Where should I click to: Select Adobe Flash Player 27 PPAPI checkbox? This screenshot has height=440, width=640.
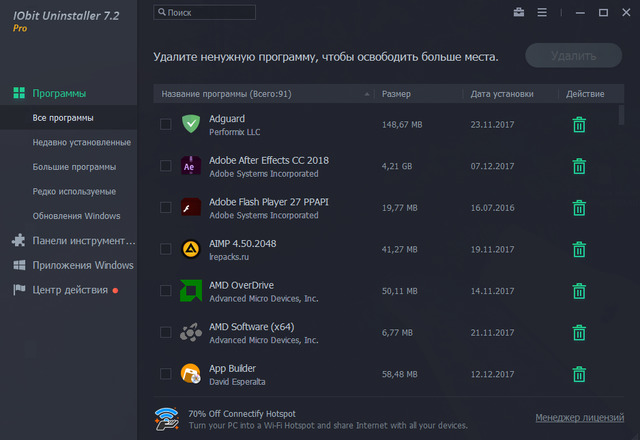pos(166,208)
